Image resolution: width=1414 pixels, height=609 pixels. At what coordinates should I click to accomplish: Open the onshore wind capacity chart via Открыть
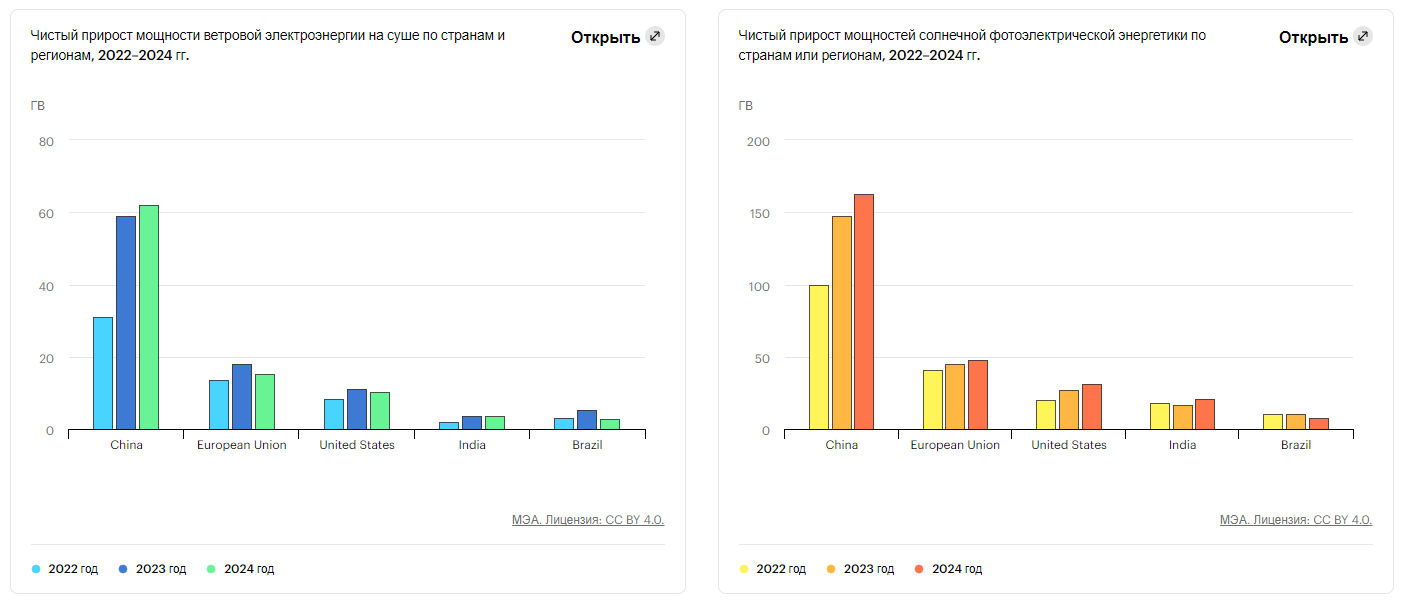605,37
